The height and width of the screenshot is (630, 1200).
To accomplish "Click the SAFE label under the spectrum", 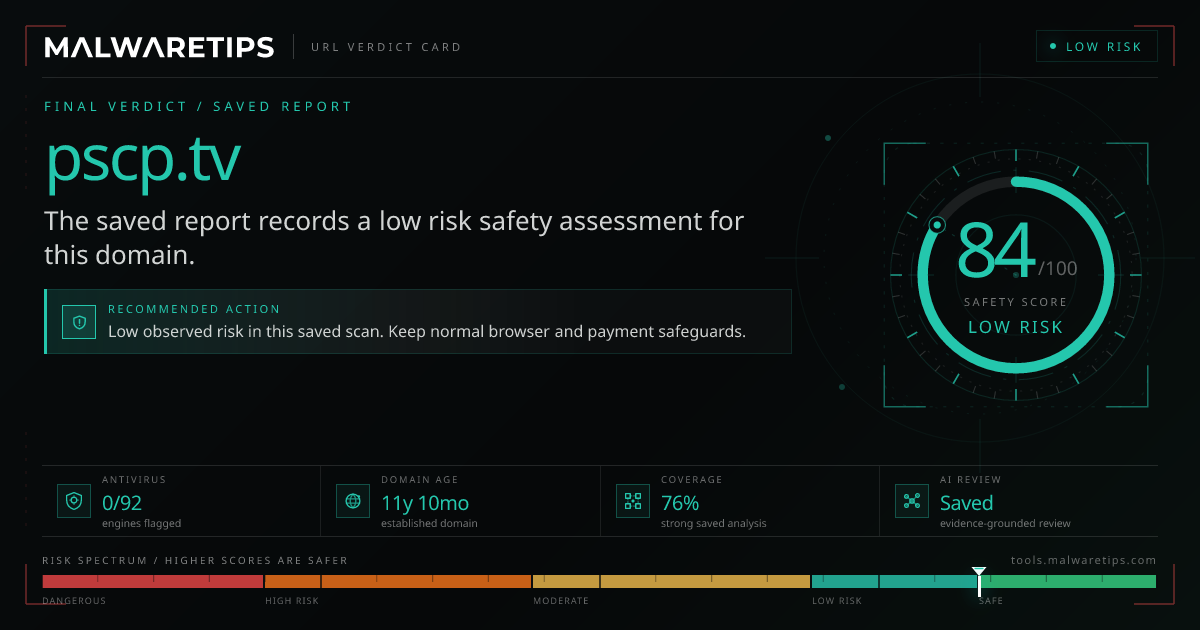I will [x=991, y=601].
